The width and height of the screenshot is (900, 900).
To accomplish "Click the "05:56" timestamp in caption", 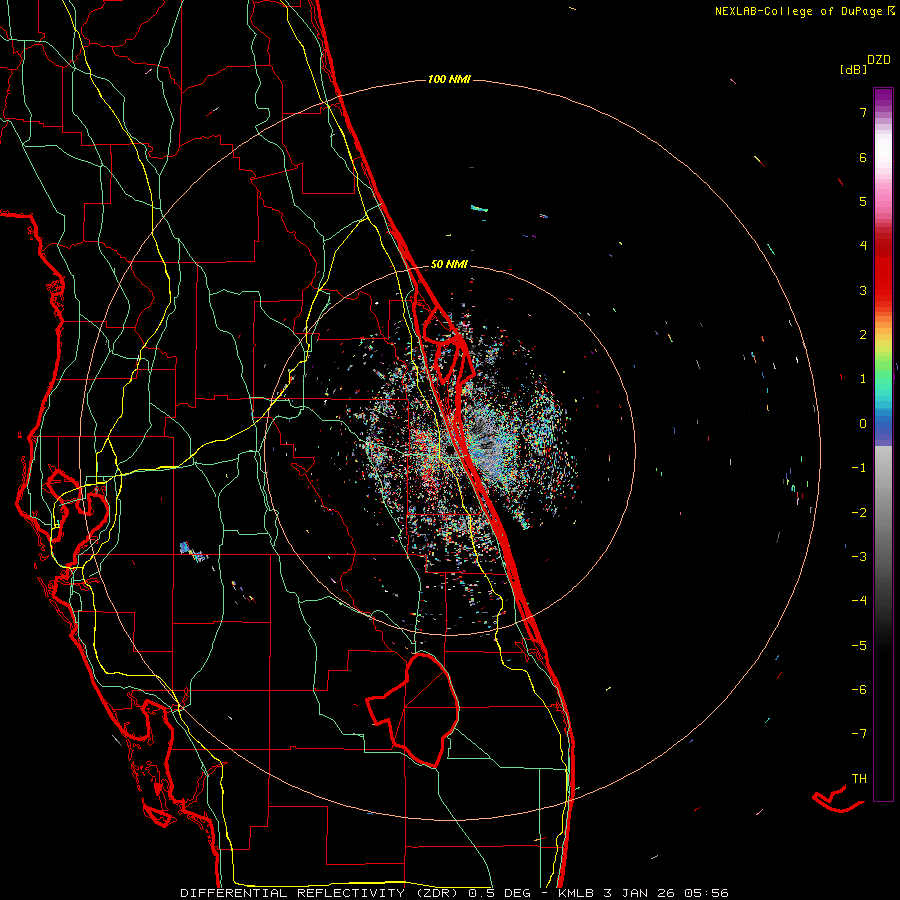I will (706, 893).
